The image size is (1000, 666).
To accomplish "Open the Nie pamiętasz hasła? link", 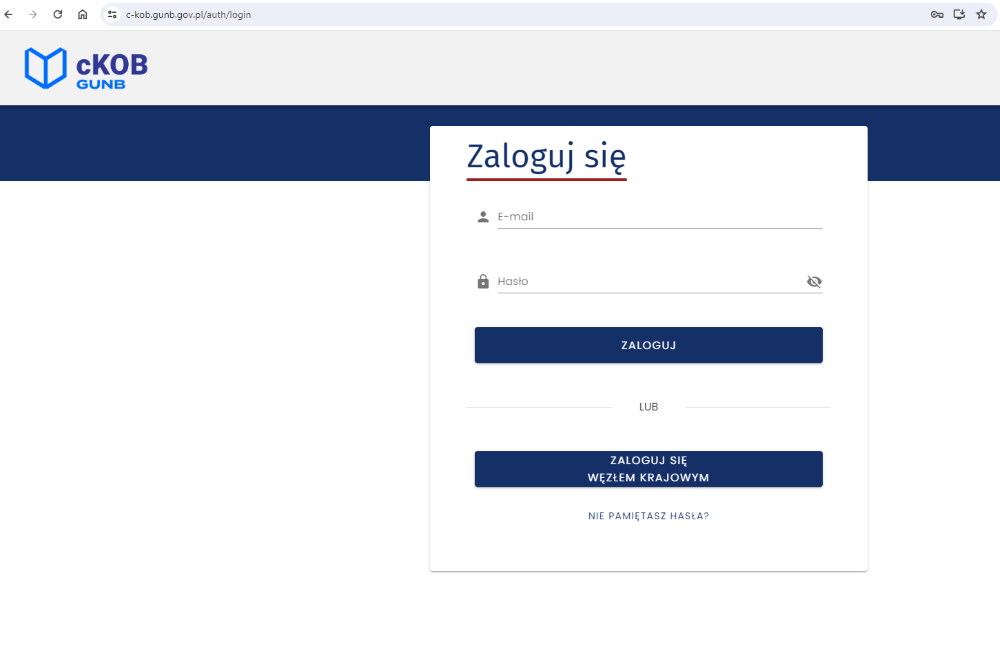I will point(648,516).
